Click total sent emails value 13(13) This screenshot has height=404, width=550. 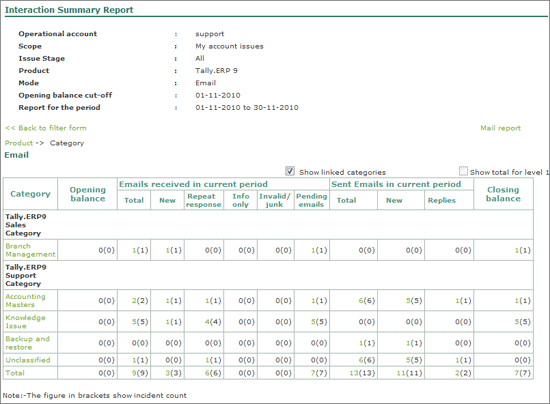tap(362, 373)
